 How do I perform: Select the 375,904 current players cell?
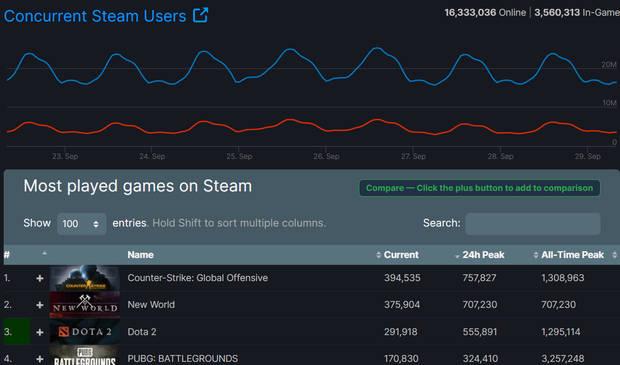click(x=402, y=305)
